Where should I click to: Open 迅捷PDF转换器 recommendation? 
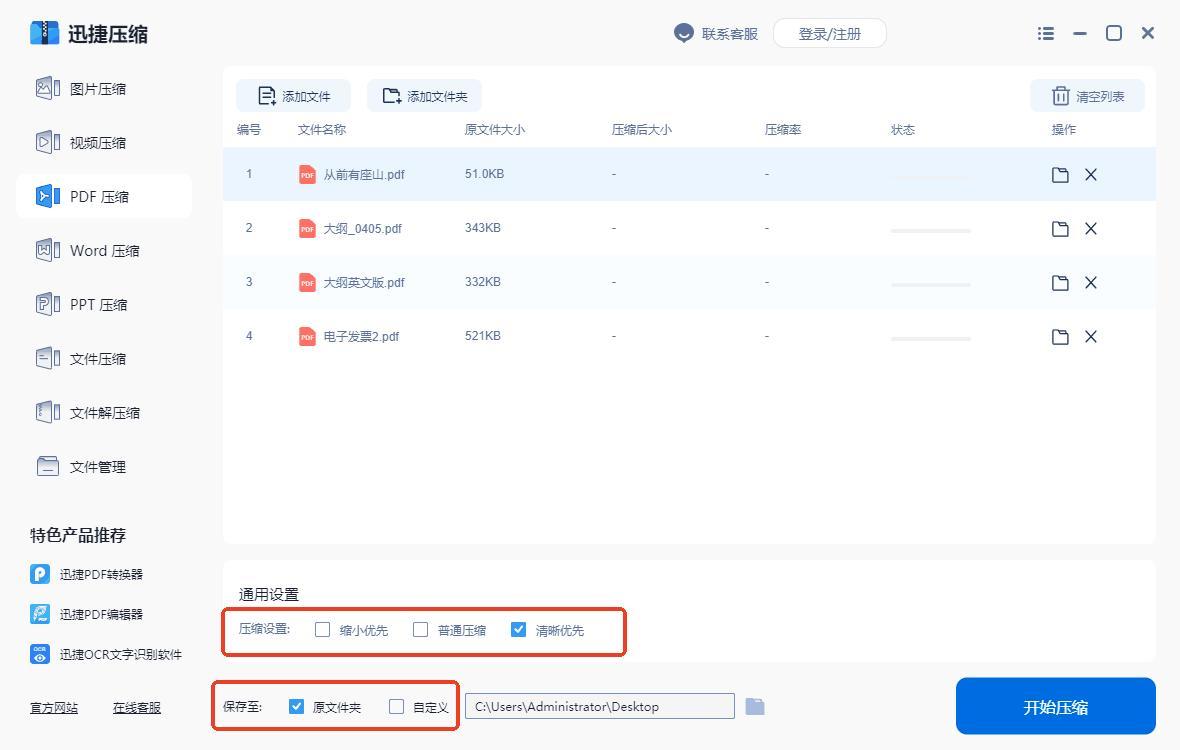87,575
